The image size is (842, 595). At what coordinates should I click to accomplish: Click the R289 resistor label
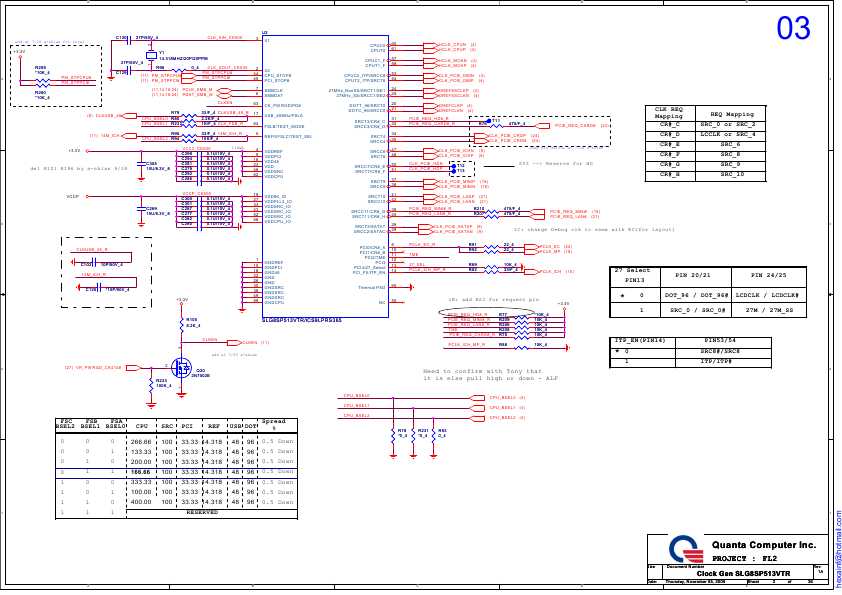[x=41, y=68]
